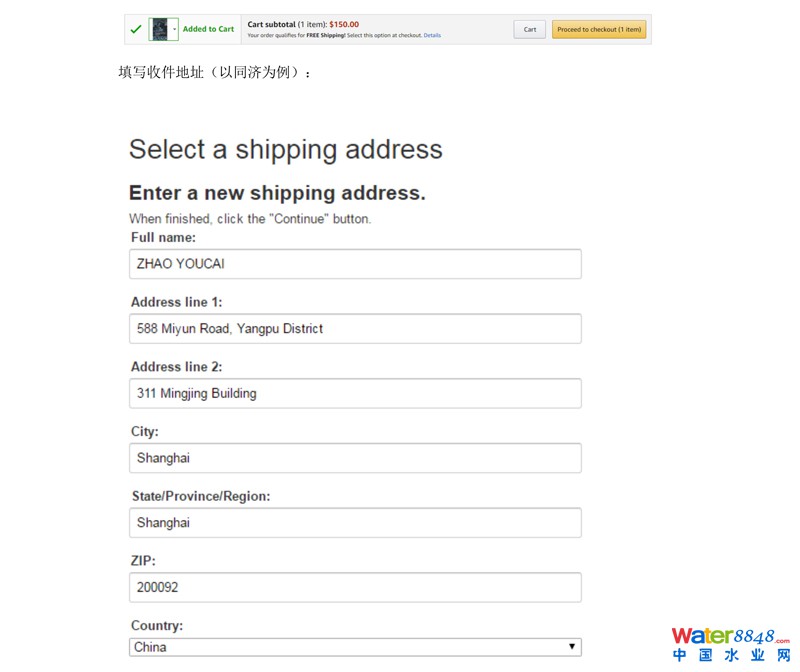The image size is (800, 672).
Task: Click the Country dropdown arrow
Action: tap(572, 647)
